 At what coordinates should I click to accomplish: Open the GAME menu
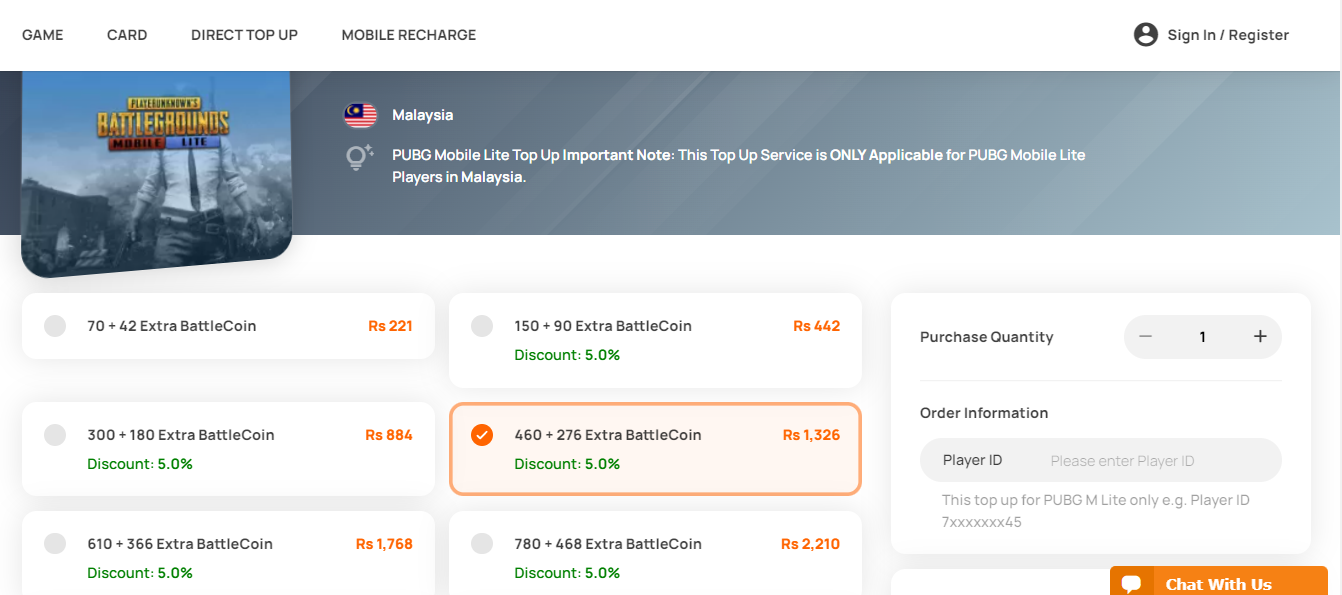43,35
